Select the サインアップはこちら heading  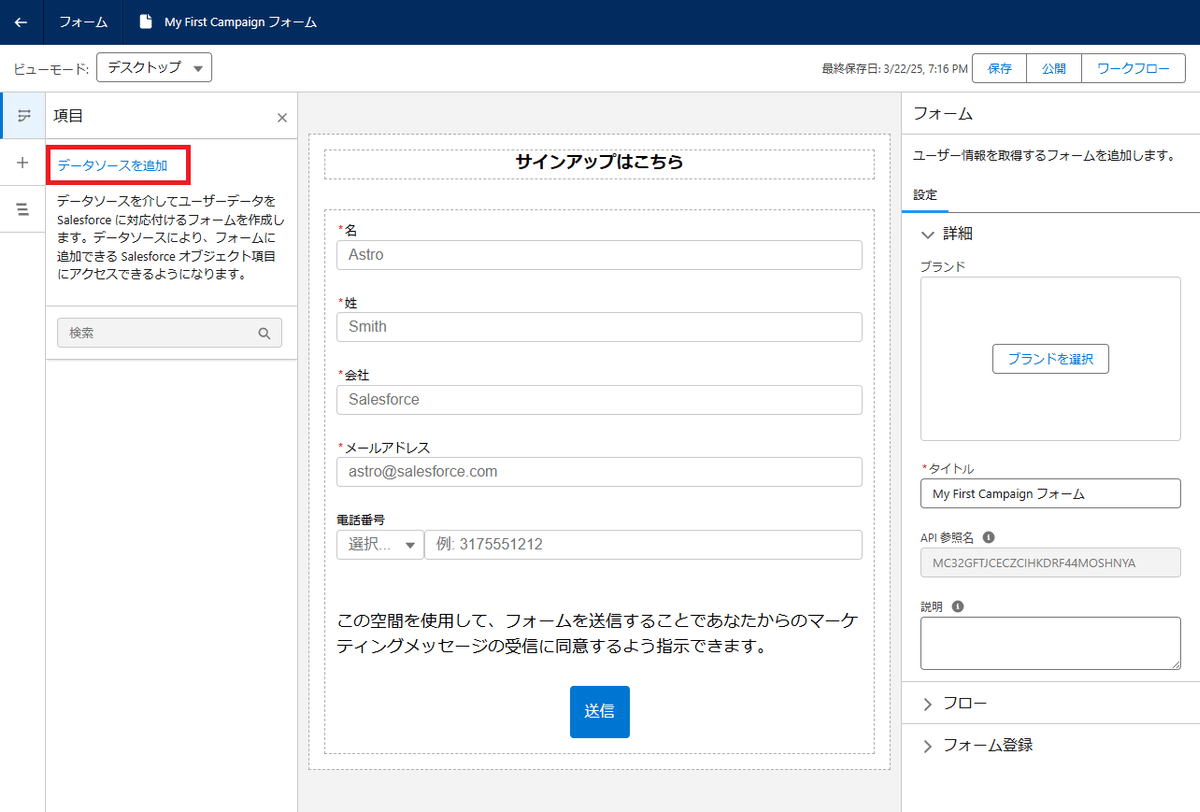599,162
